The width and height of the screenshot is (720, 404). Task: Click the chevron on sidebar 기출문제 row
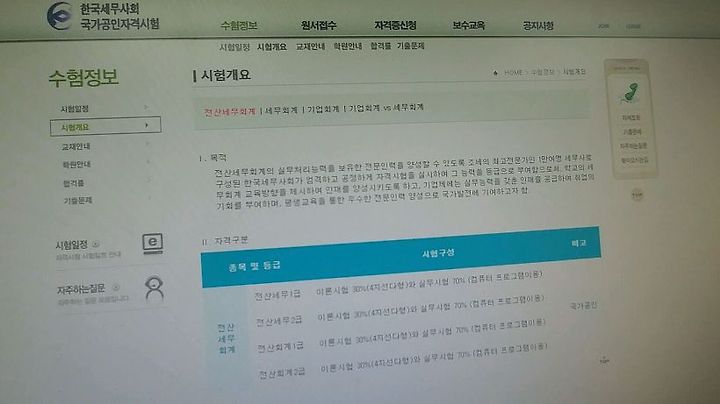pos(149,198)
